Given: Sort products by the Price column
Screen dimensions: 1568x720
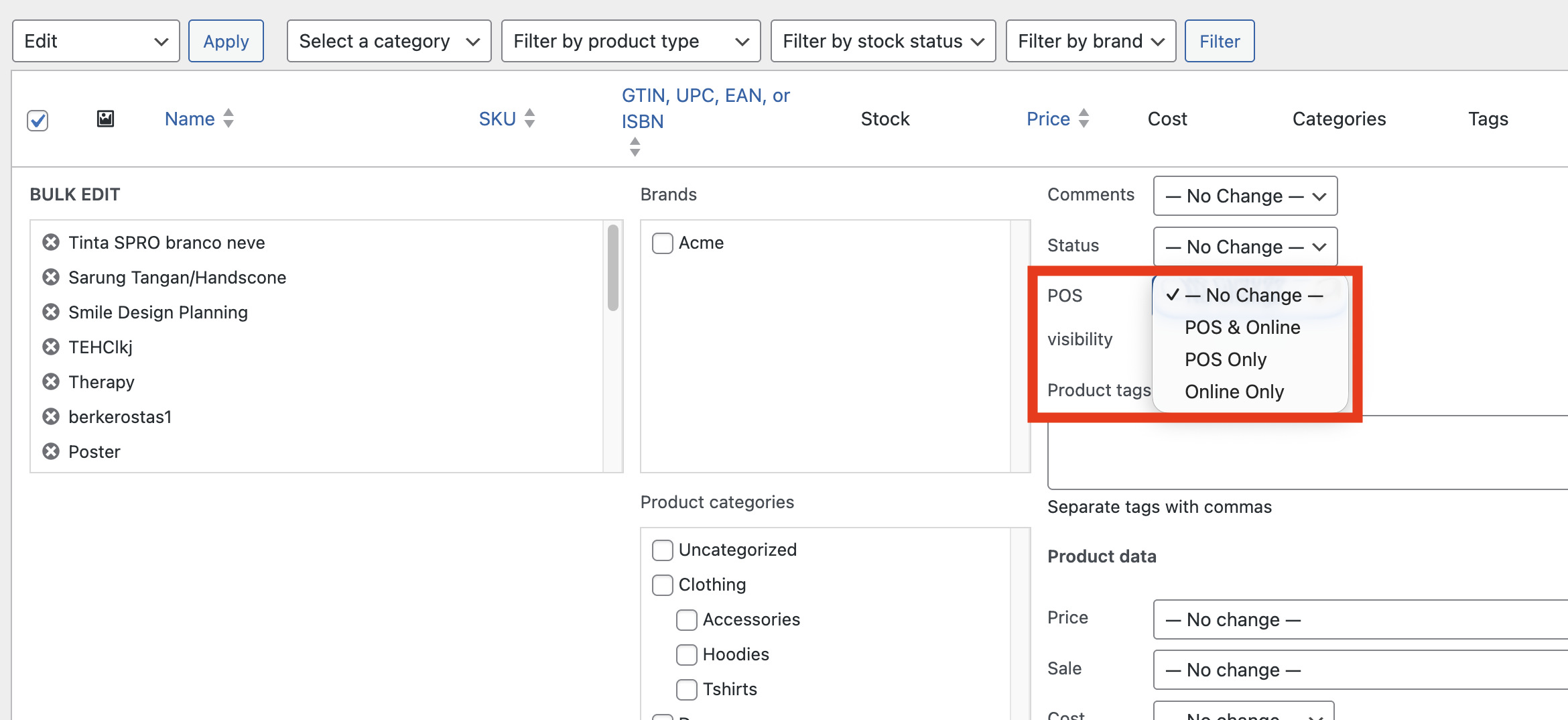Looking at the screenshot, I should [x=1048, y=119].
